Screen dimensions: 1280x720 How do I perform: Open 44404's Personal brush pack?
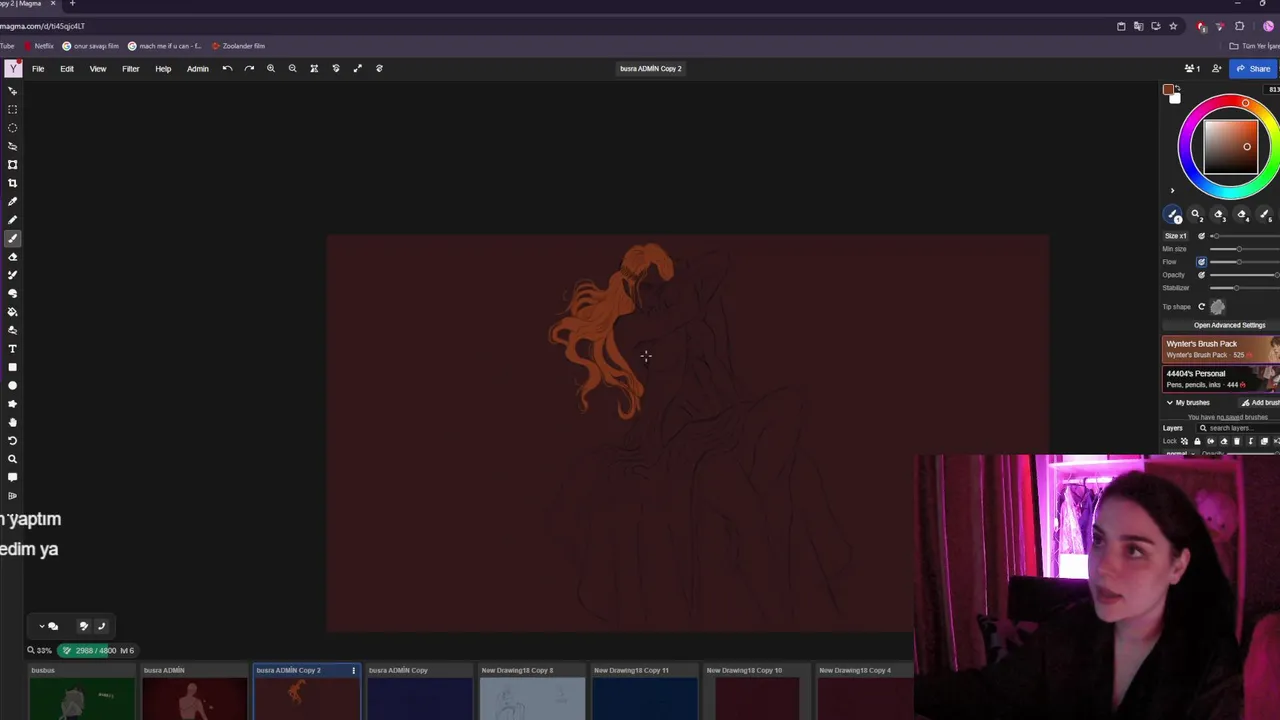(x=1221, y=379)
